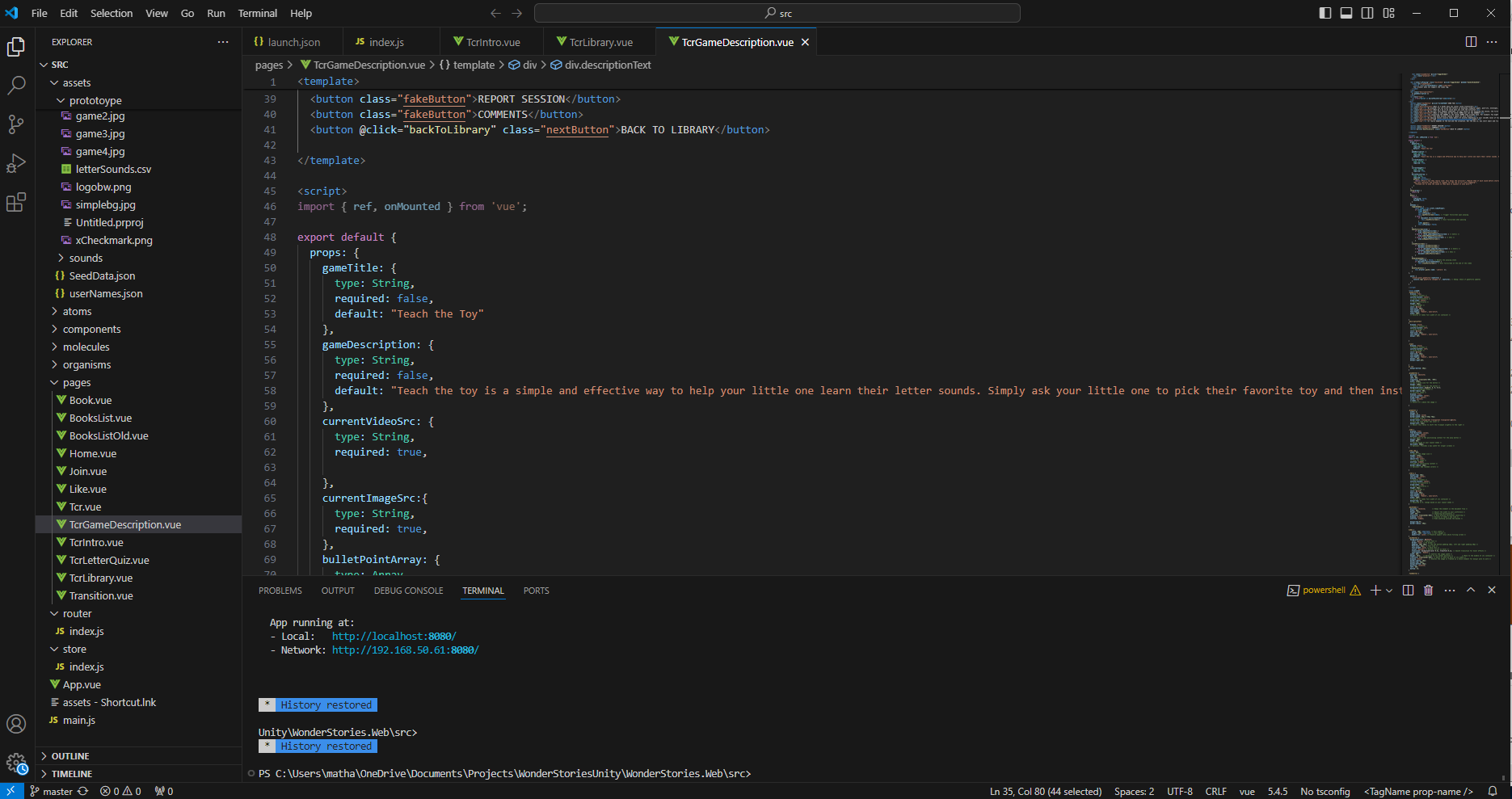The width and height of the screenshot is (1512, 799).
Task: Go forward with the navigation arrow
Action: coord(517,13)
